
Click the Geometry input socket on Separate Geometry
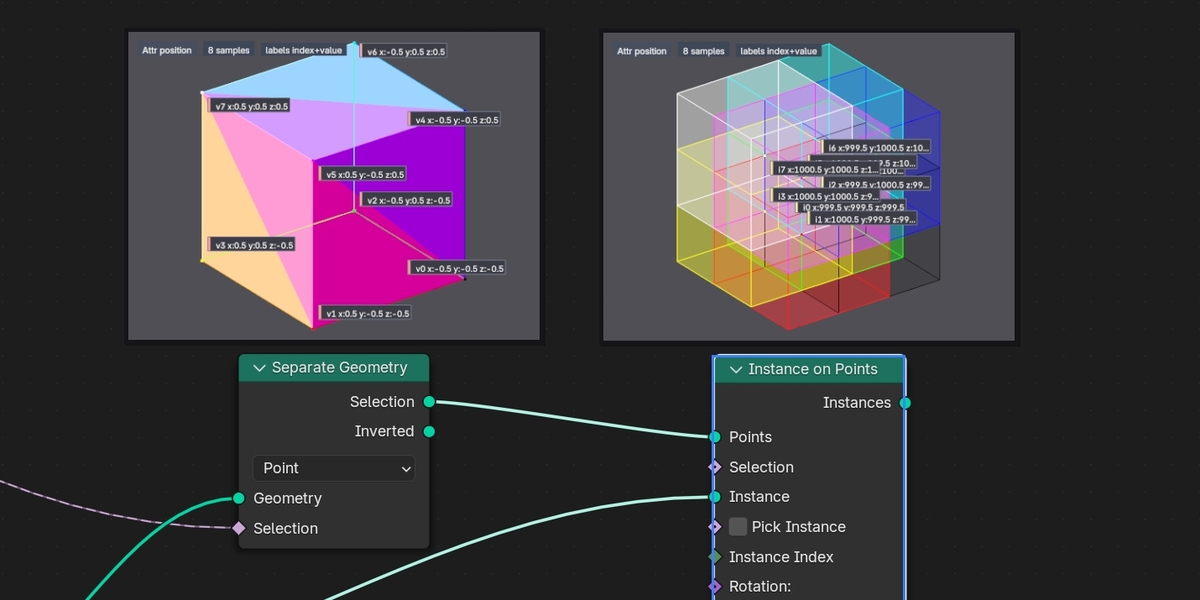point(239,498)
